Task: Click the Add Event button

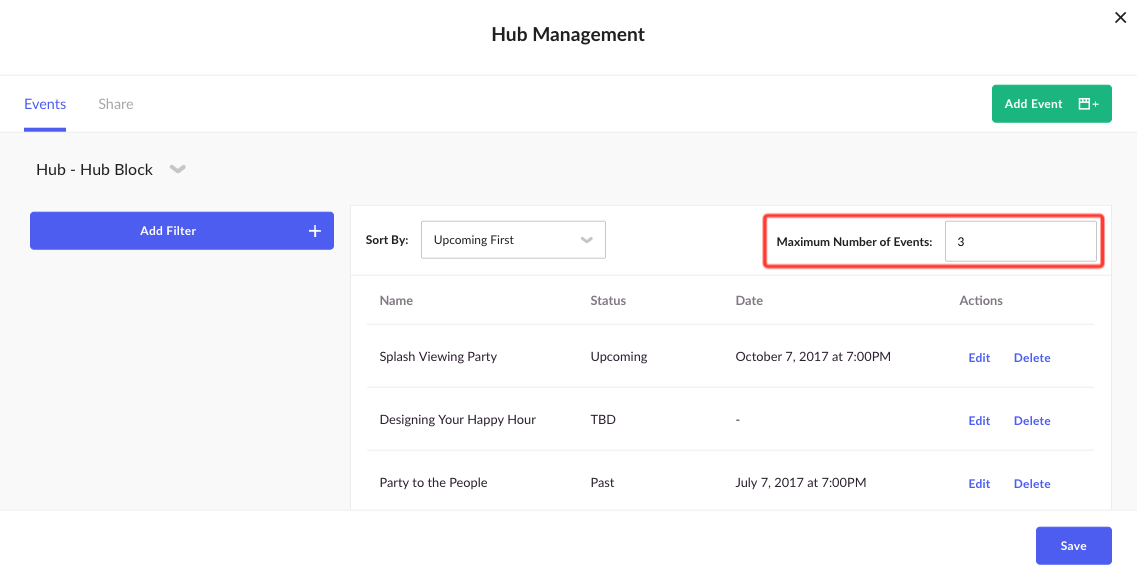Action: (x=1051, y=104)
